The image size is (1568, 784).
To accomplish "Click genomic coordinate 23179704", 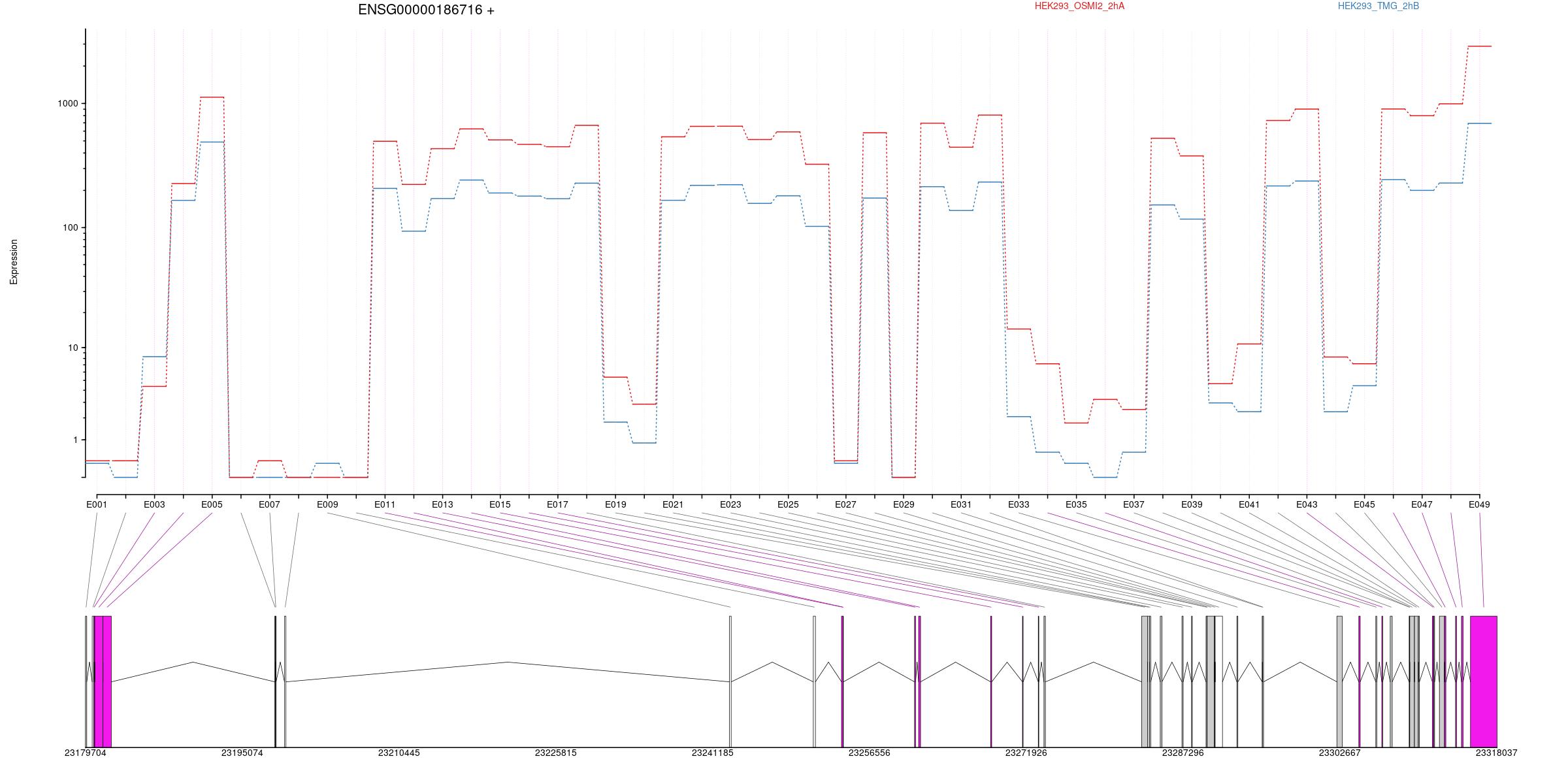I will click(86, 753).
